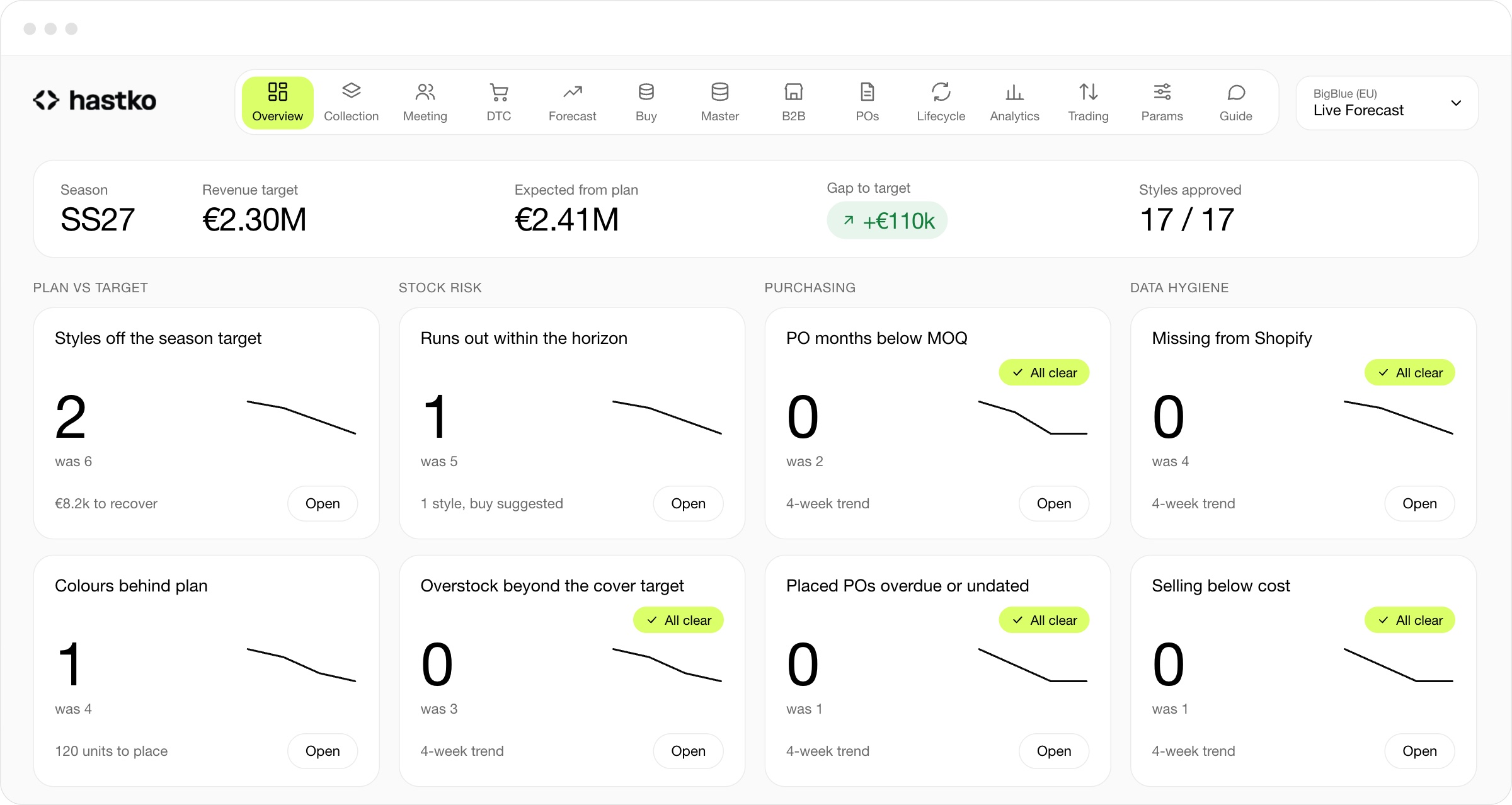Click the trend sparkline in Styles off season target
Screen dimensions: 1512x805
[x=301, y=417]
